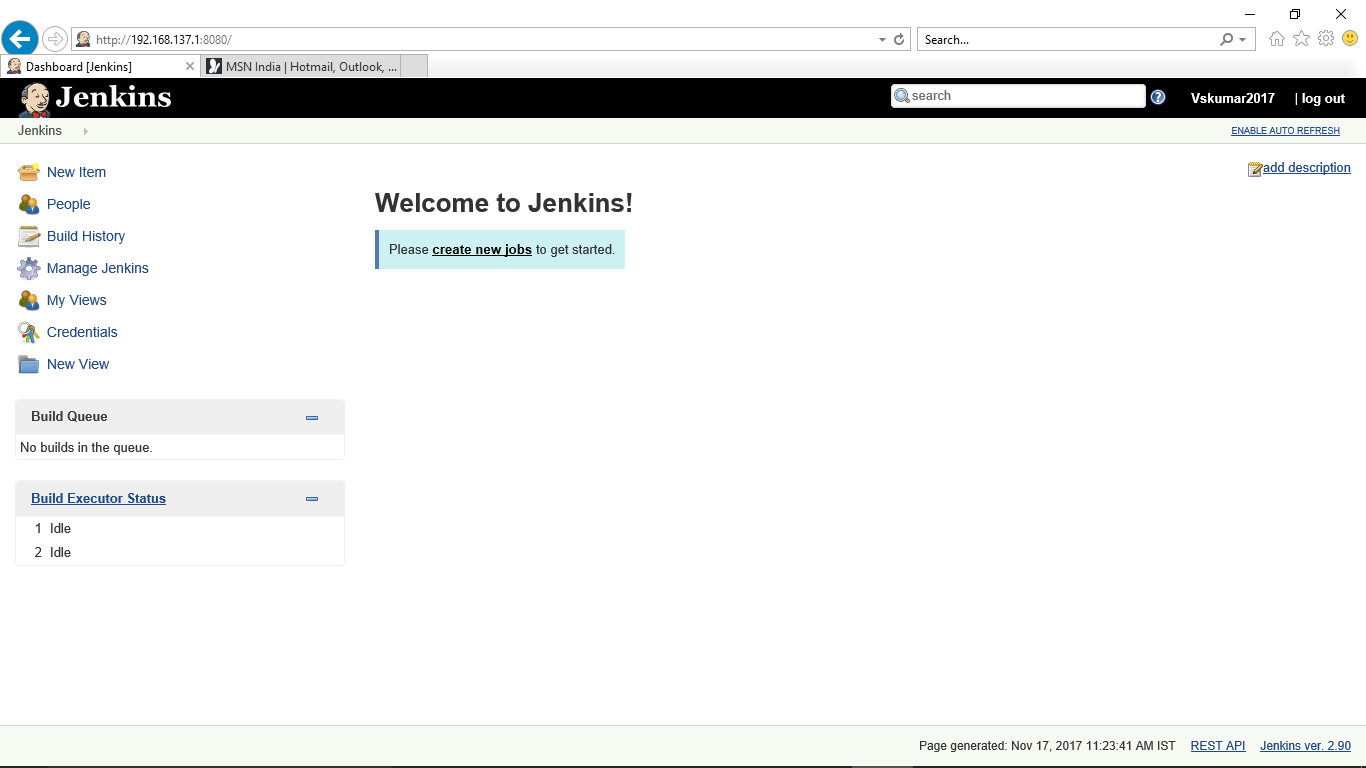Image resolution: width=1366 pixels, height=768 pixels.
Task: Click inside the Jenkins search box
Action: pyautogui.click(x=1020, y=95)
